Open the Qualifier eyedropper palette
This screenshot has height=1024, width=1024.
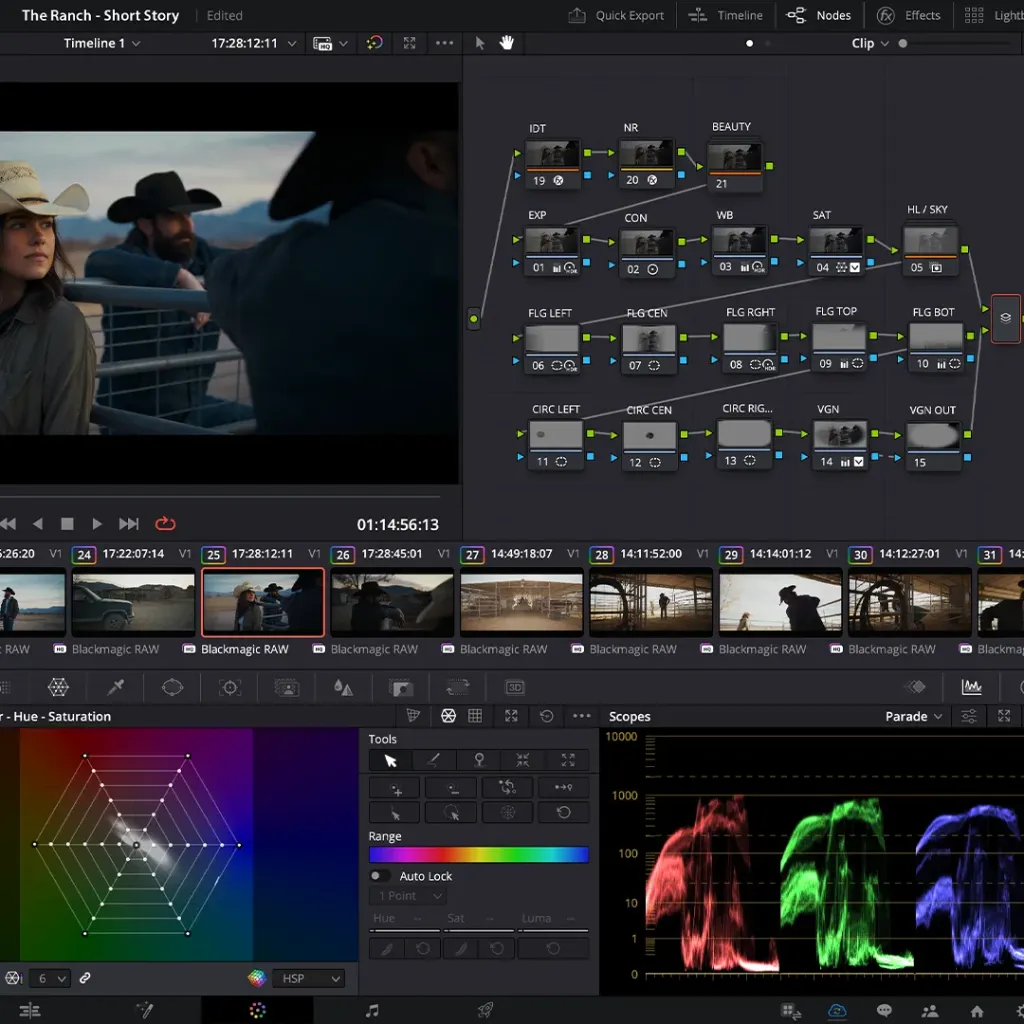(116, 687)
